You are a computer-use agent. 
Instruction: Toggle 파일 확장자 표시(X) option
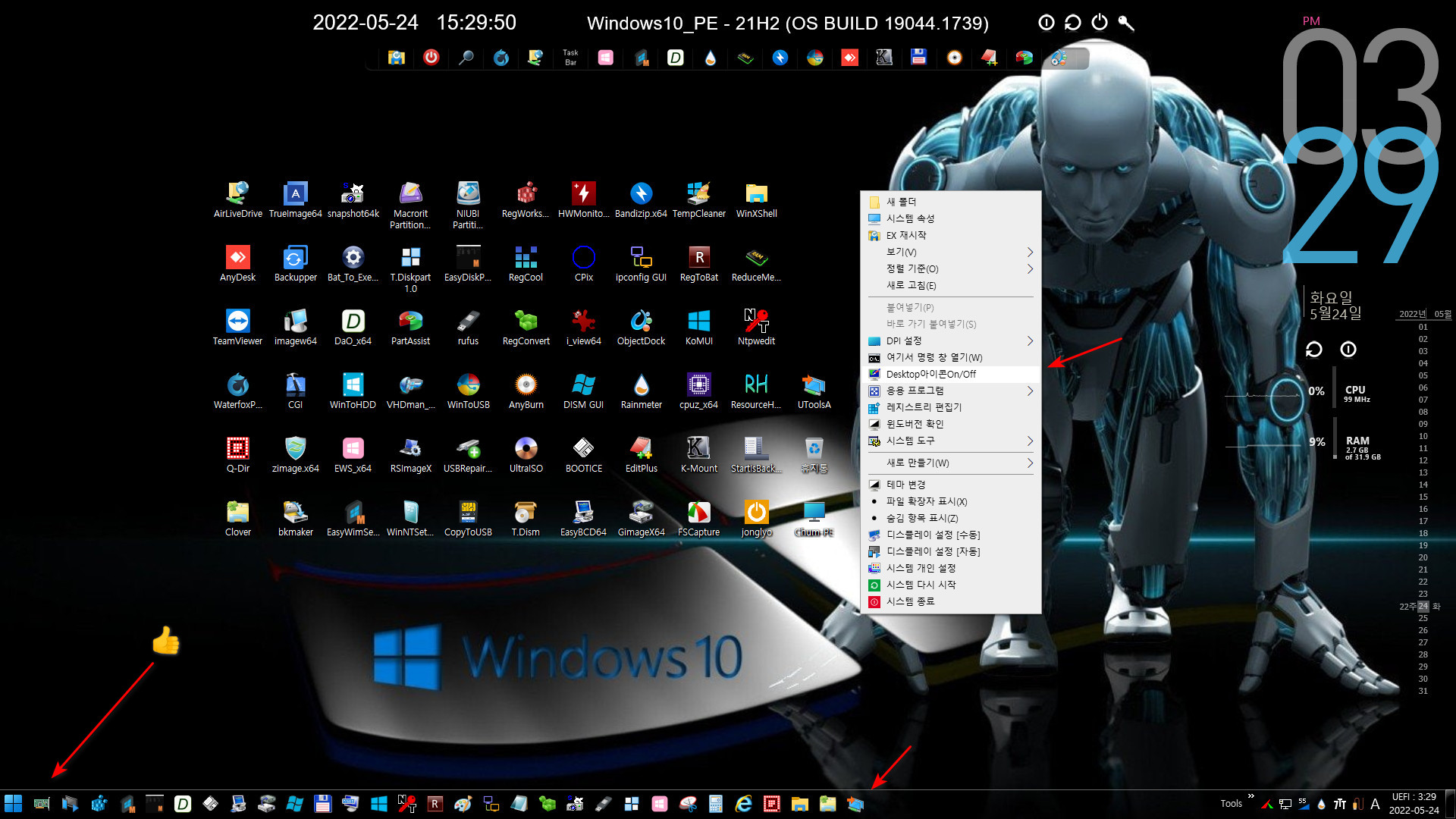click(951, 501)
